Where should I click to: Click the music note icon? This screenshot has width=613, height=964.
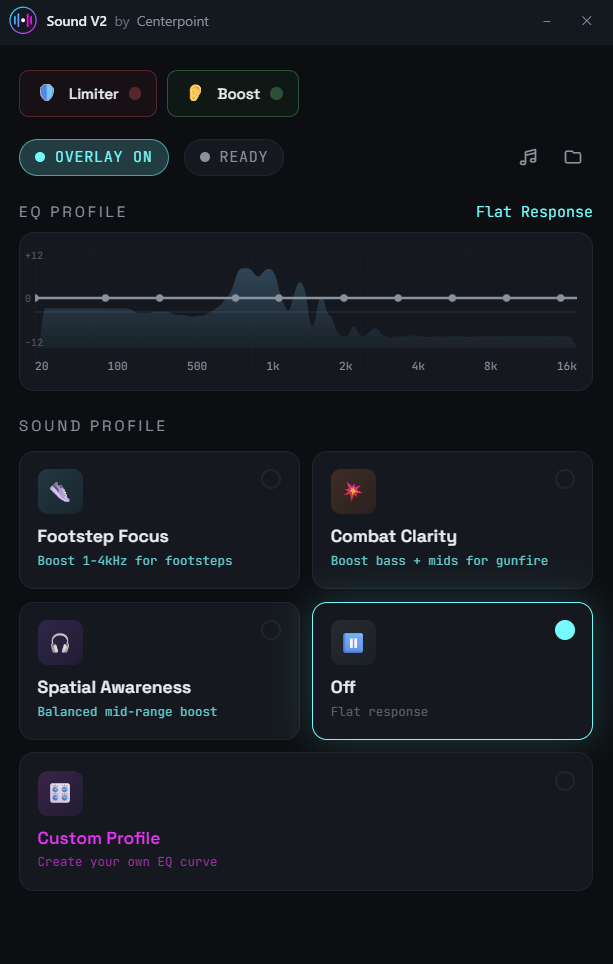(x=528, y=157)
